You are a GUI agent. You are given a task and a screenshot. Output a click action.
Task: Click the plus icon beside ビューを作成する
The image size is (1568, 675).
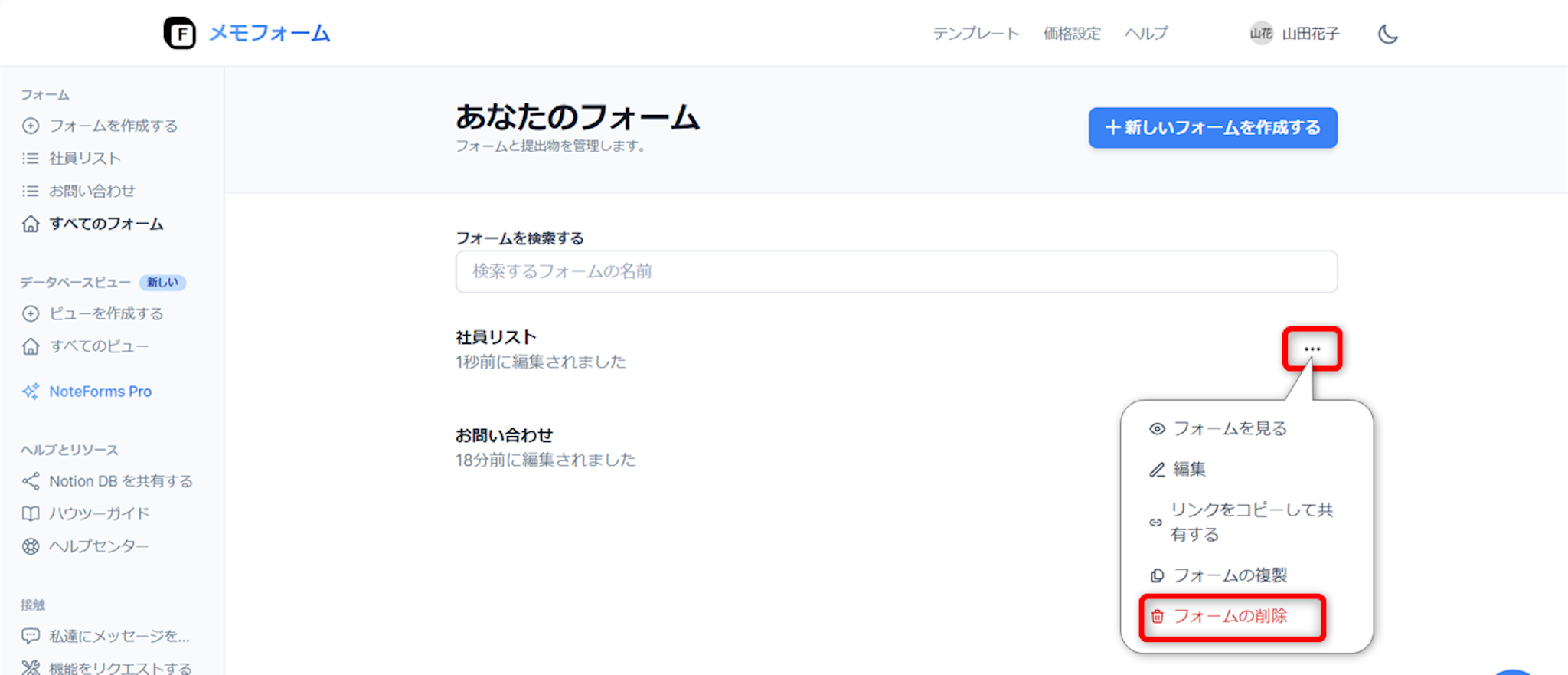point(31,313)
